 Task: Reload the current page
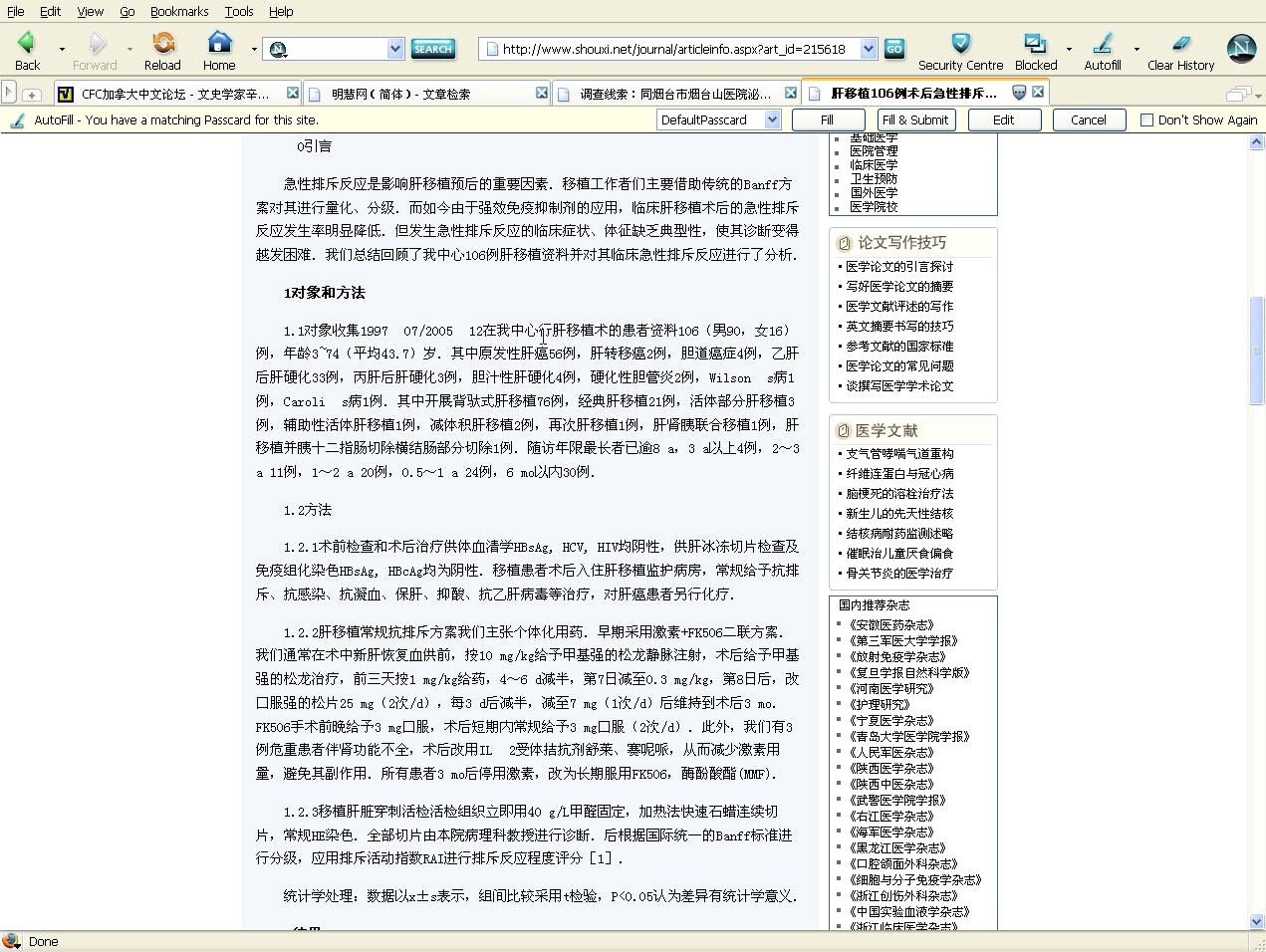coord(162,44)
